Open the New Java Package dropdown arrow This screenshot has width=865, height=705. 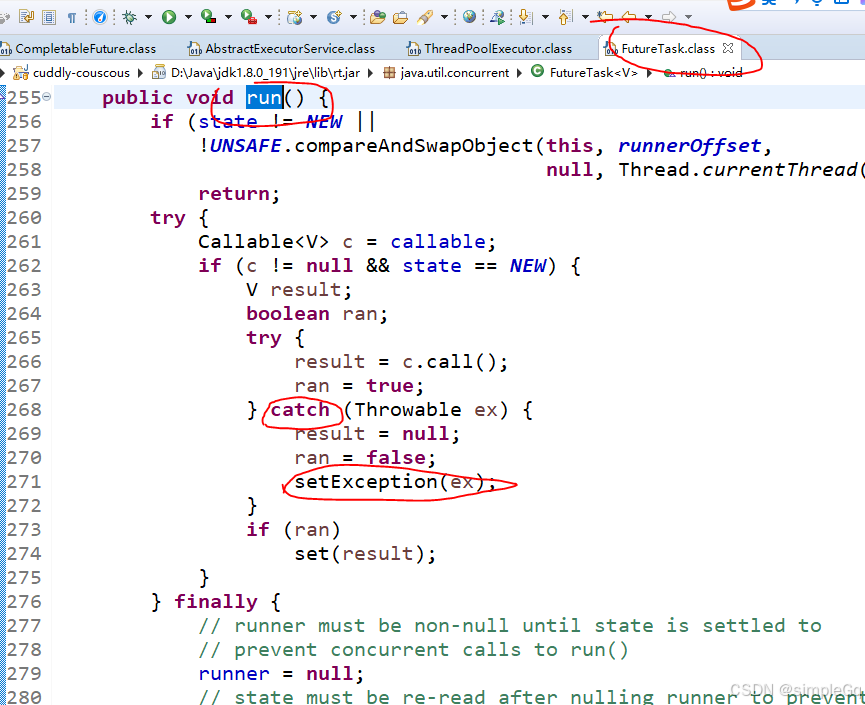[313, 17]
